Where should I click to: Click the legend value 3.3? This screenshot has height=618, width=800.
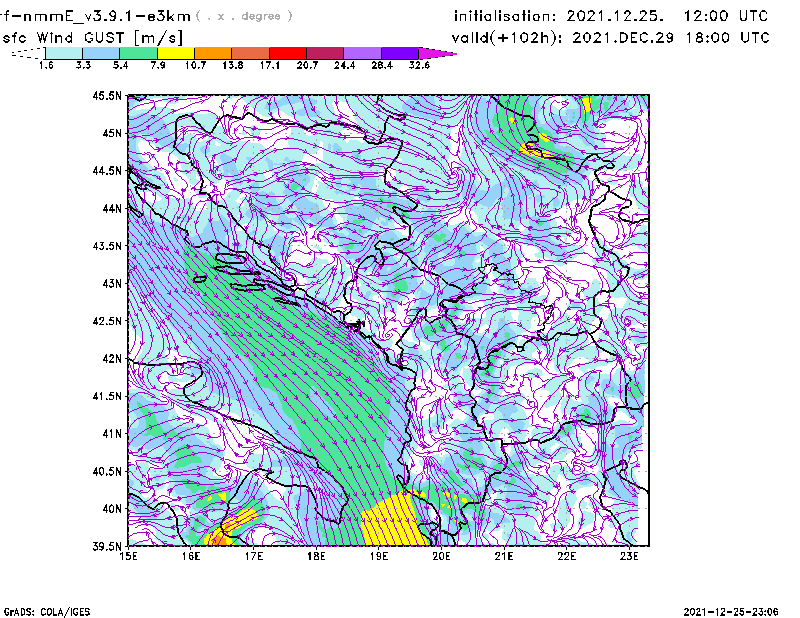83,65
